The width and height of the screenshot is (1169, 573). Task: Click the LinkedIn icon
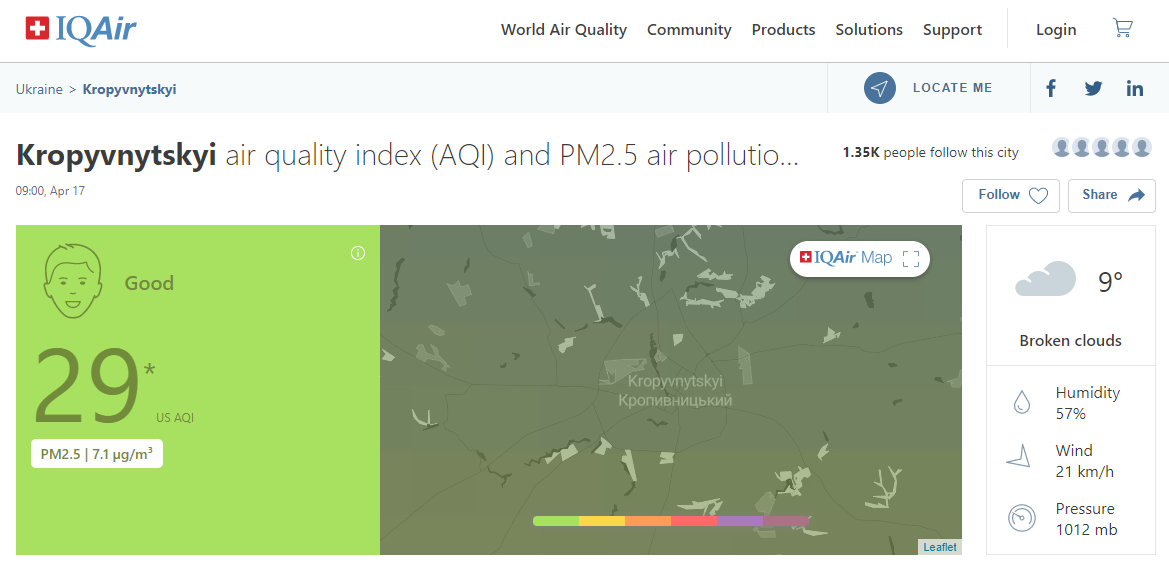click(1135, 89)
